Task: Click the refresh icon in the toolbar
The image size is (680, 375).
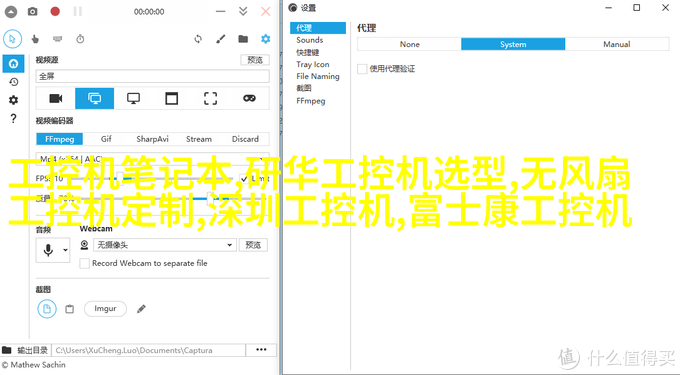Action: (198, 39)
